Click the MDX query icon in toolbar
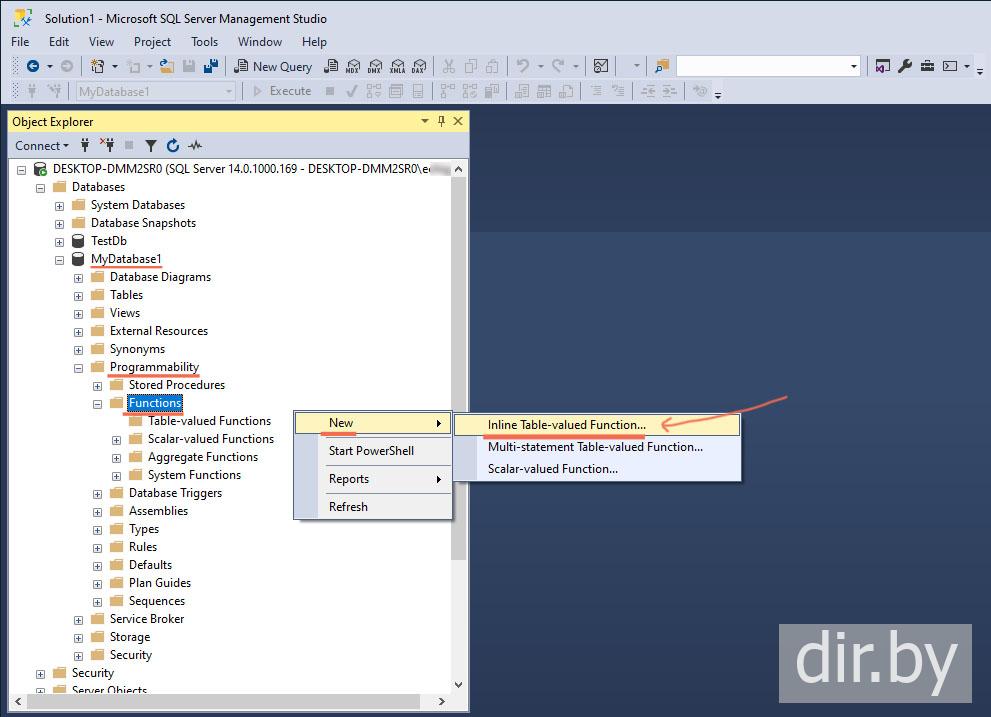Screen dimensions: 991x717 353,66
